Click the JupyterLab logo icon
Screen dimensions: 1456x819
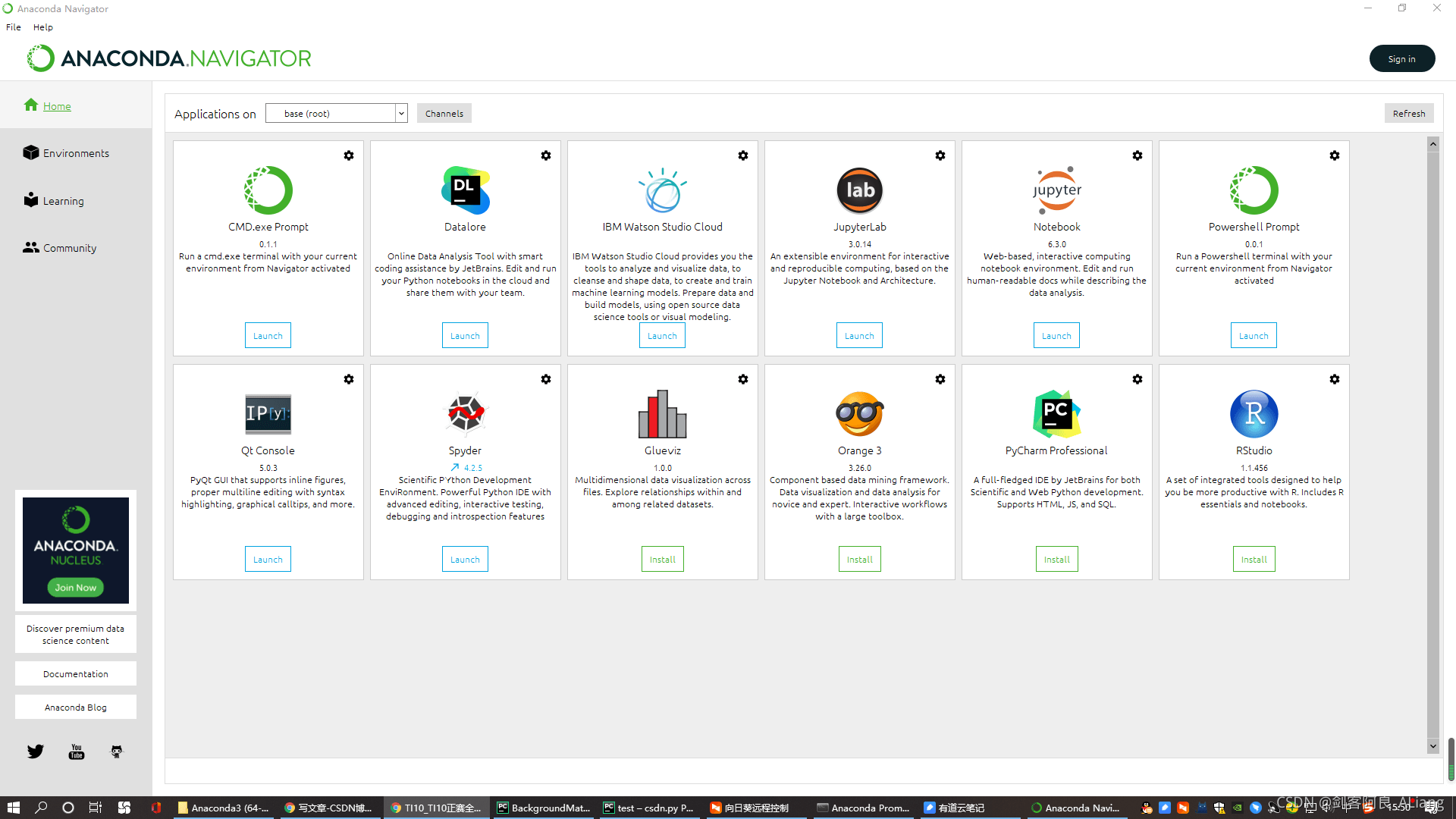click(x=860, y=190)
